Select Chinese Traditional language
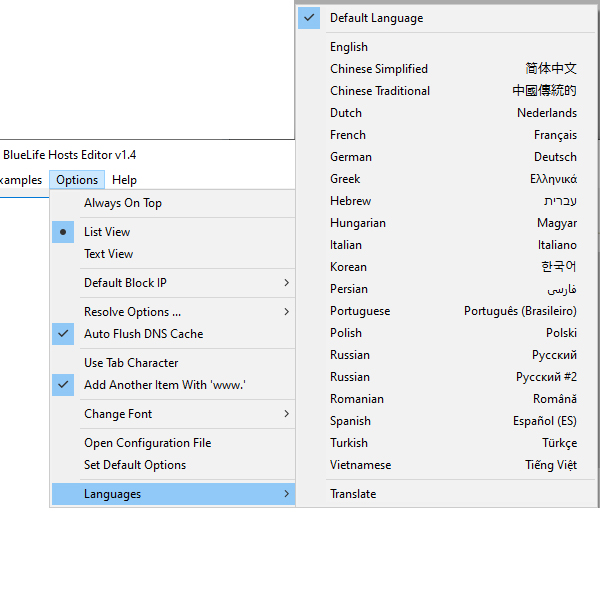Viewport: 600px width, 600px height. [447, 91]
